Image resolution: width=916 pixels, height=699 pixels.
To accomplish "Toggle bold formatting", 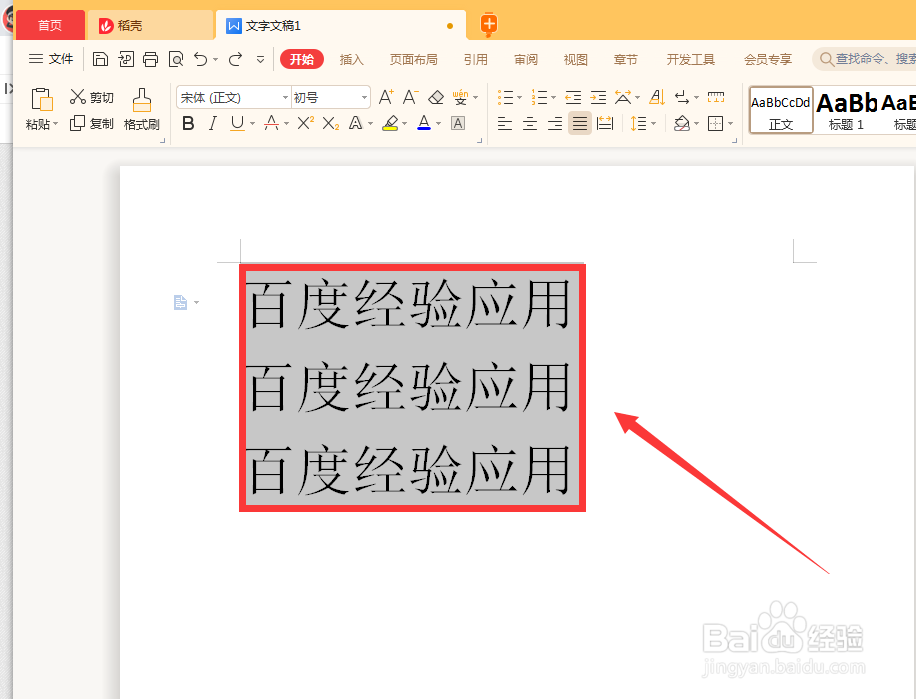I will (x=188, y=123).
